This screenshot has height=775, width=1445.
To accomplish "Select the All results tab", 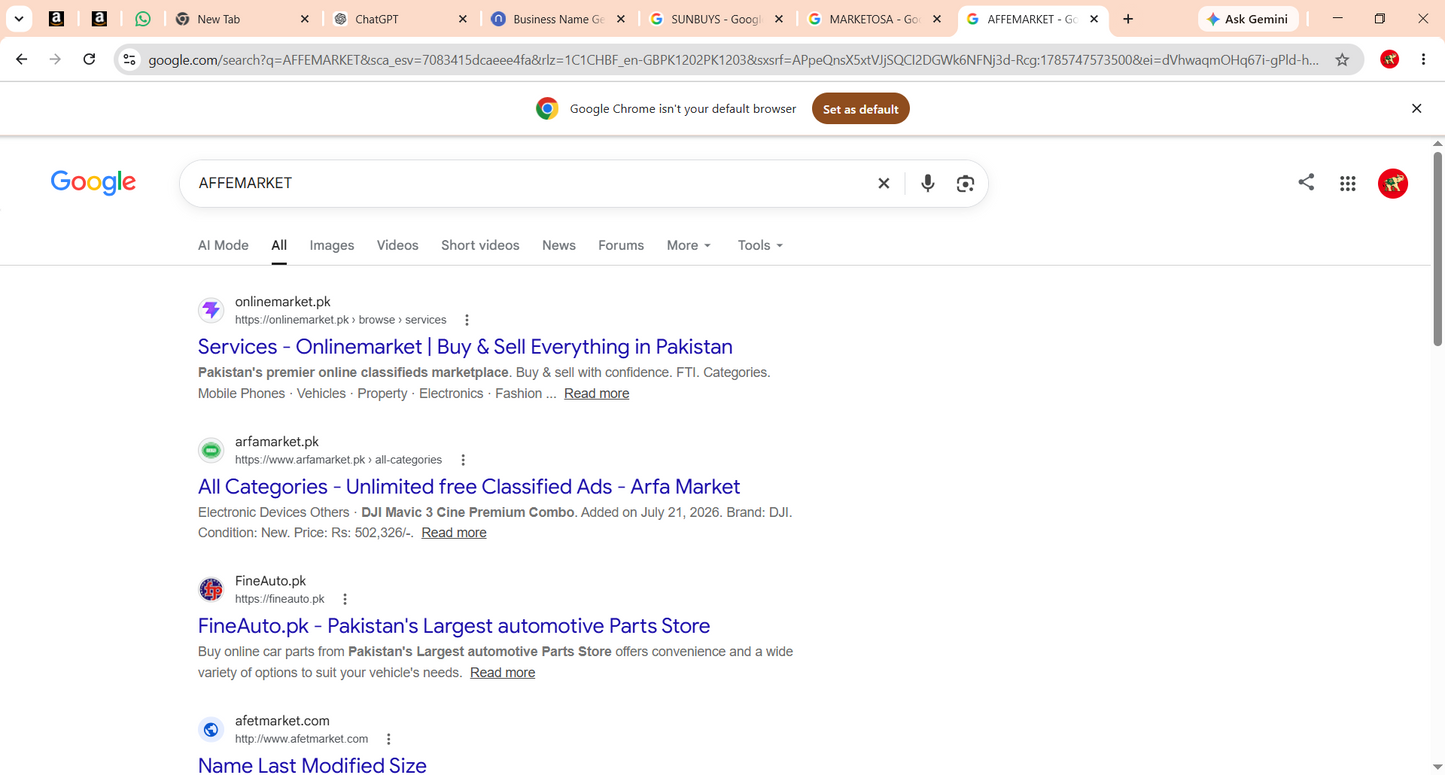I will [279, 245].
